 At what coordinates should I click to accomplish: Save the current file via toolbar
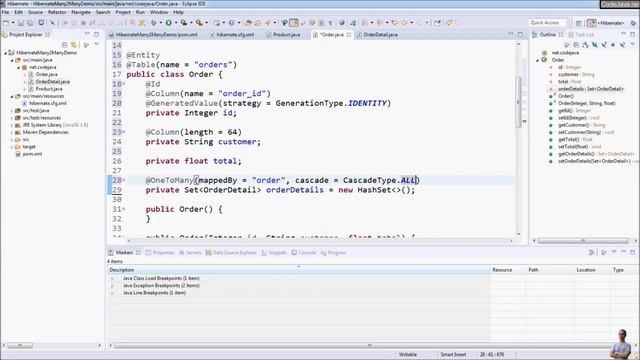tap(20, 23)
